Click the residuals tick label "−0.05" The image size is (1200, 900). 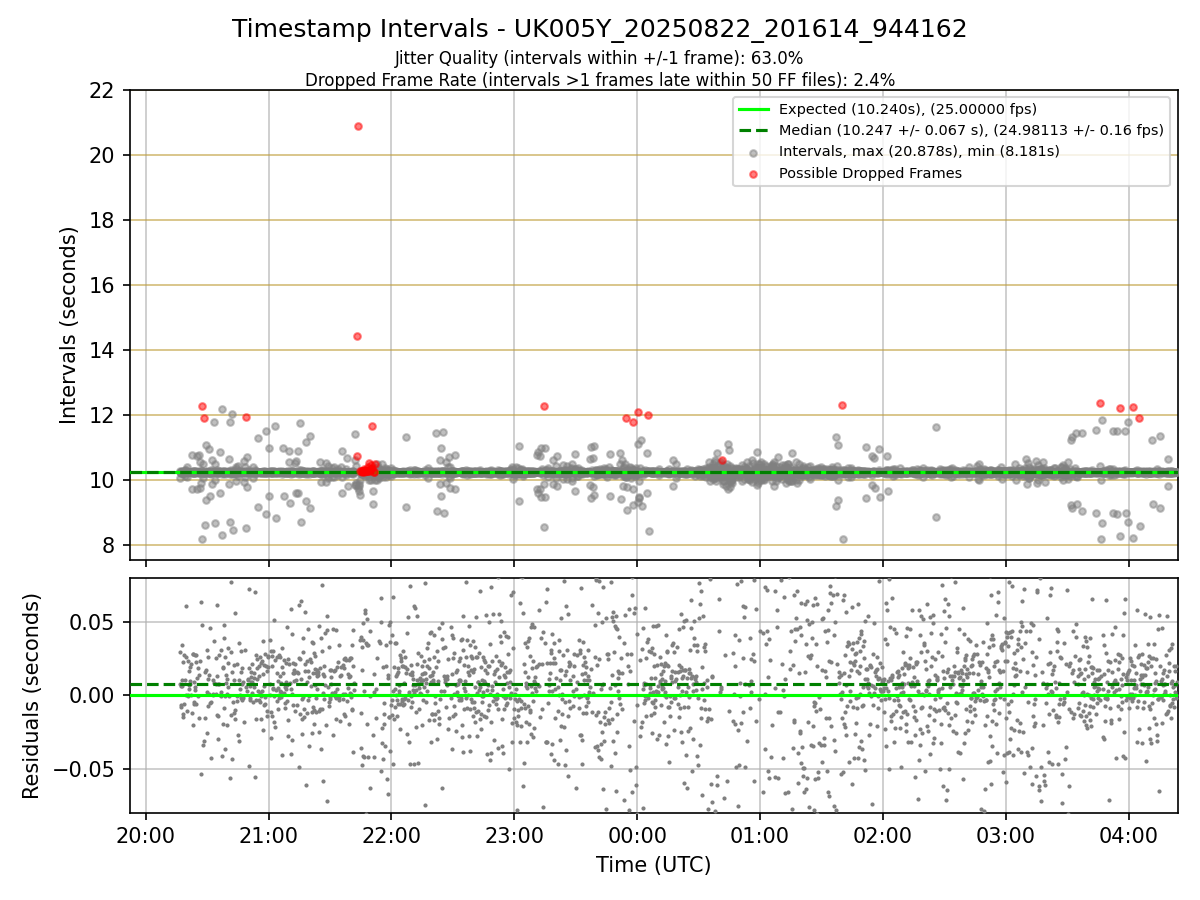pos(84,770)
